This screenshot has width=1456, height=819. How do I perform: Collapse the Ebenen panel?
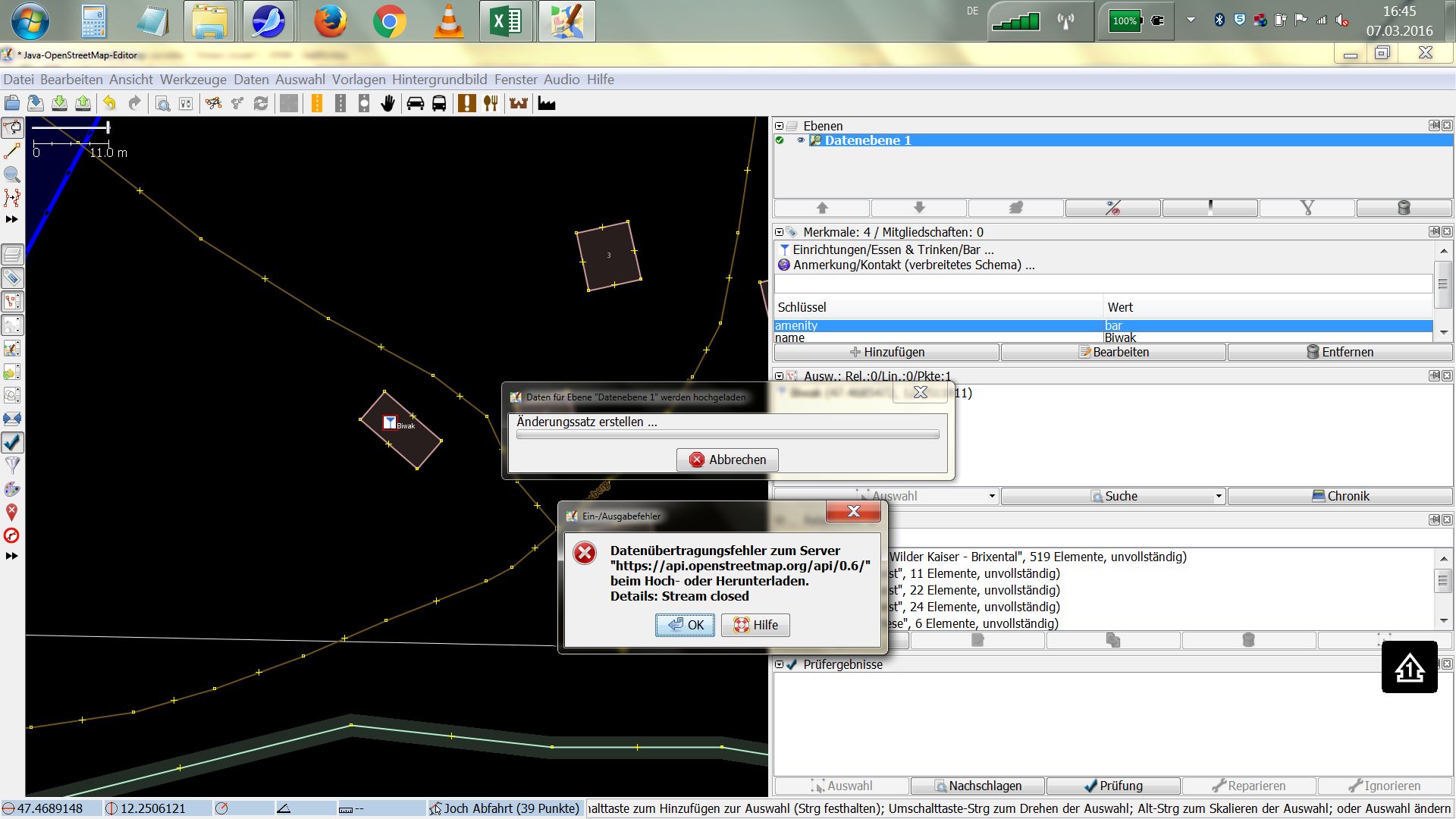(x=779, y=126)
